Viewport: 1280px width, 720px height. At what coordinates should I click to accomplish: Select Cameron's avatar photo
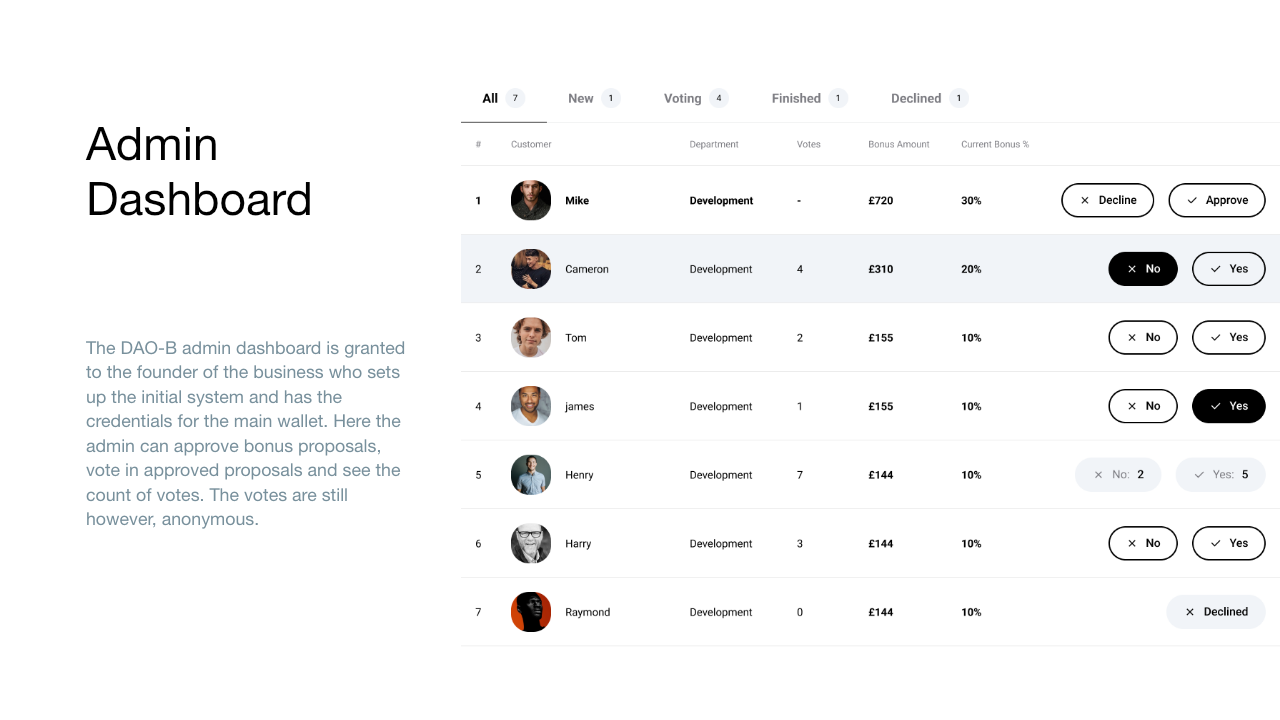coord(531,269)
